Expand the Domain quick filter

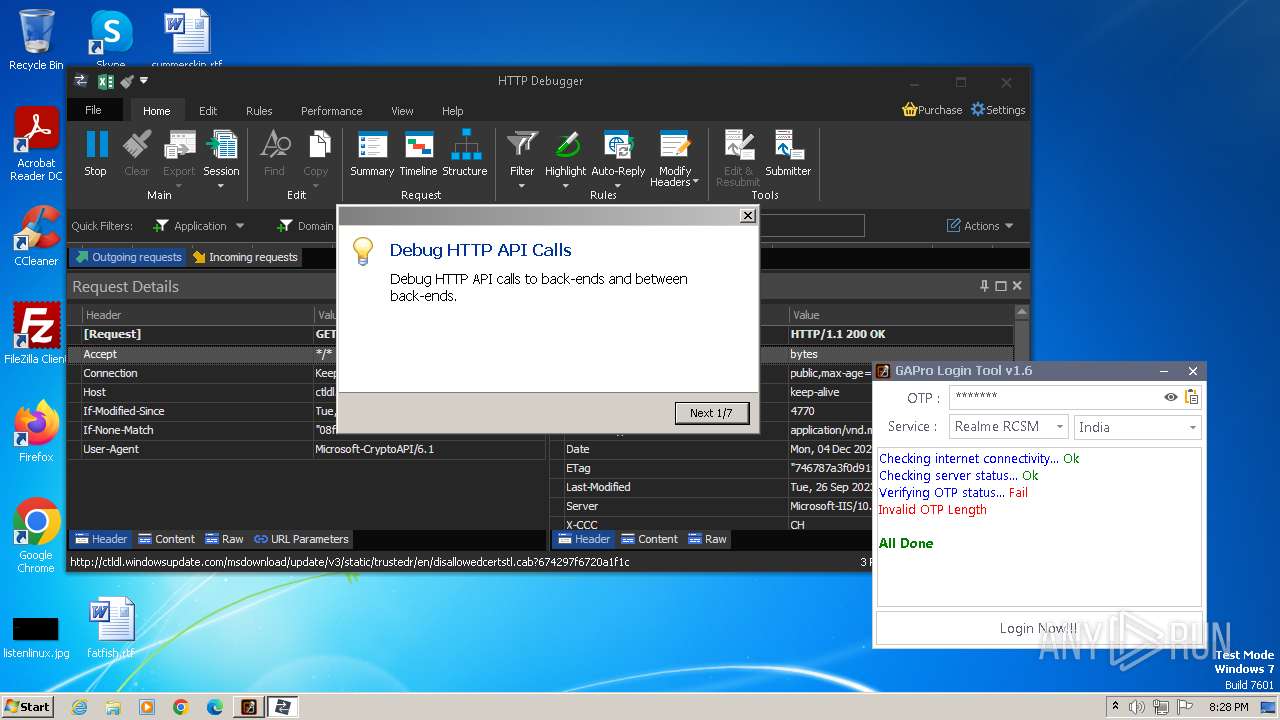306,226
